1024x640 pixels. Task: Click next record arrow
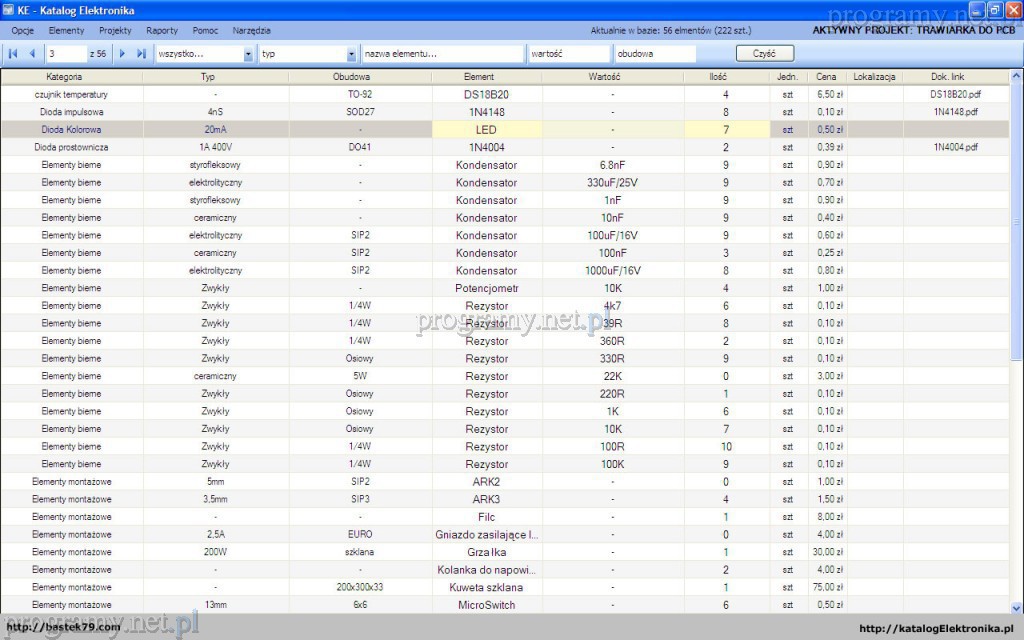point(123,54)
